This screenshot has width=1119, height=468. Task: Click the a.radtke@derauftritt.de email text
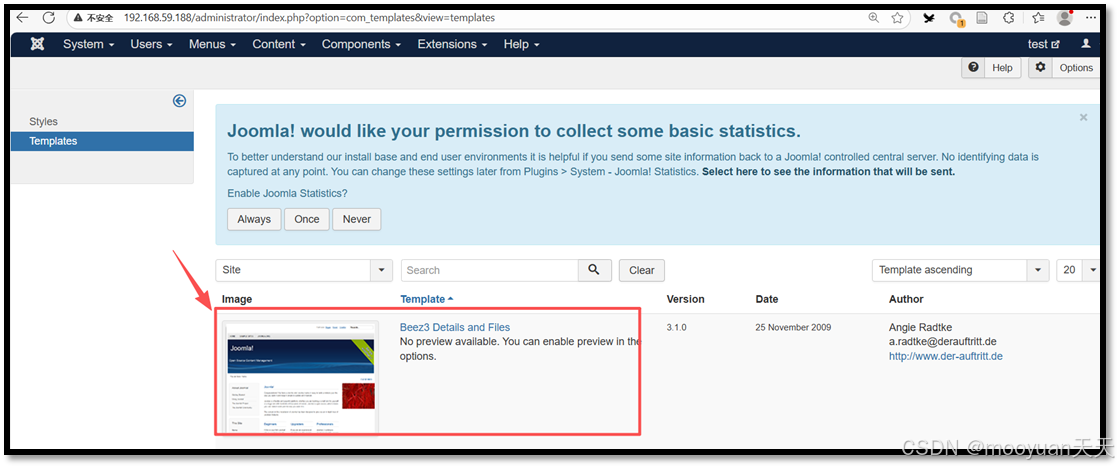click(x=943, y=342)
